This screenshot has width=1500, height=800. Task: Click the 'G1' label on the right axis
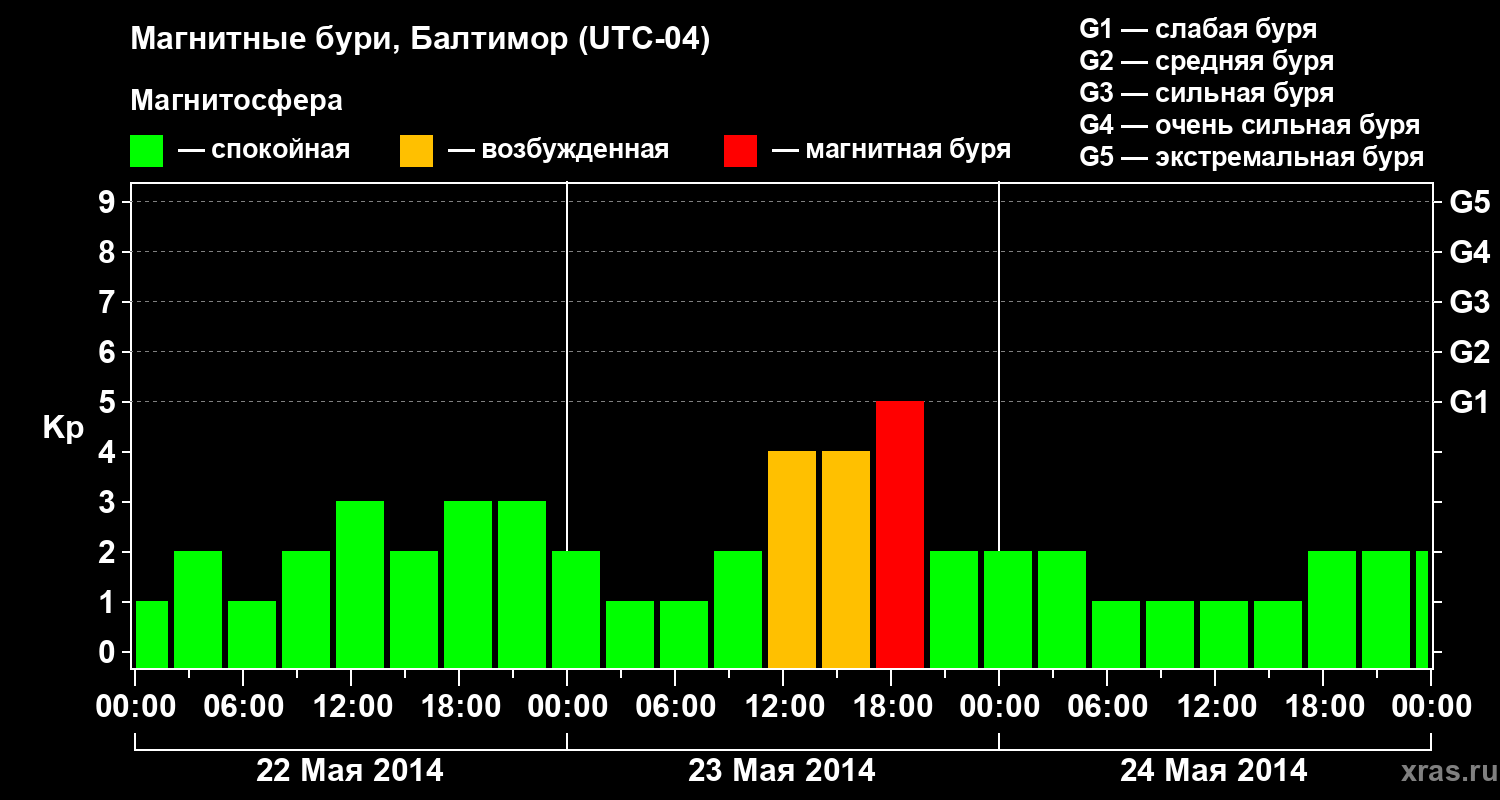tap(1469, 402)
